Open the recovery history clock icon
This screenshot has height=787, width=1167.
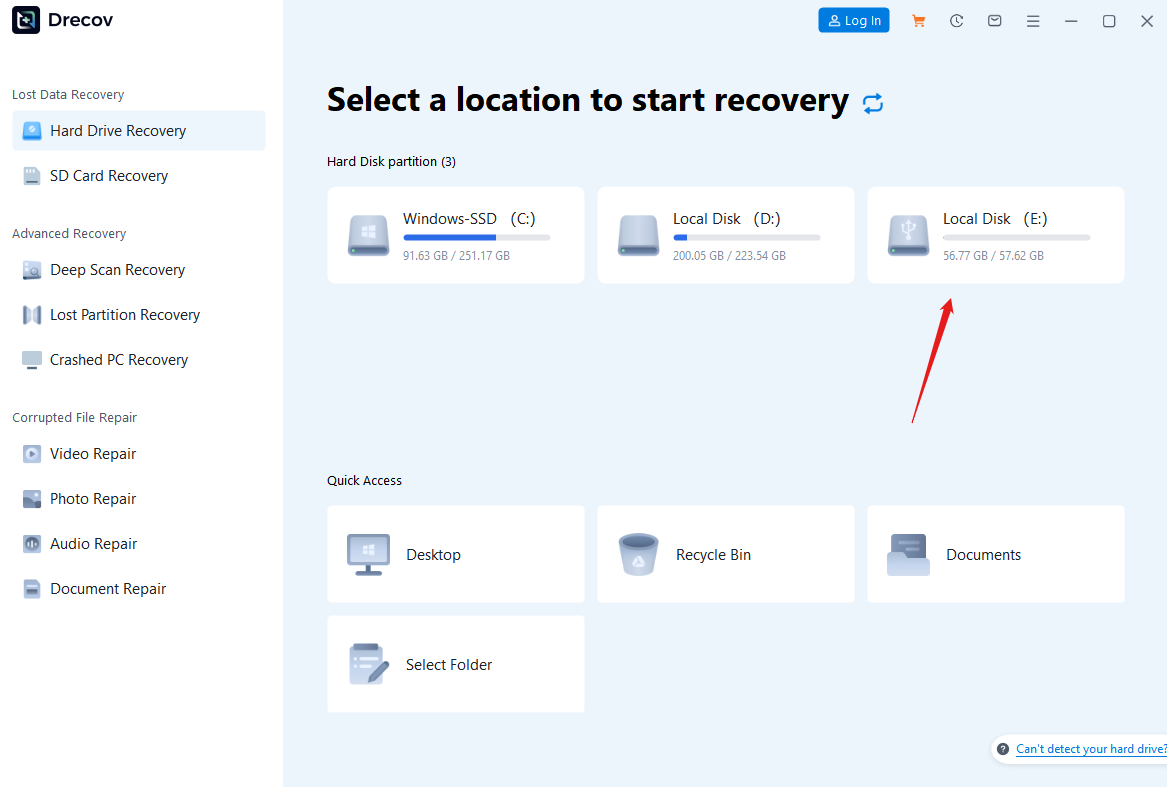point(956,20)
